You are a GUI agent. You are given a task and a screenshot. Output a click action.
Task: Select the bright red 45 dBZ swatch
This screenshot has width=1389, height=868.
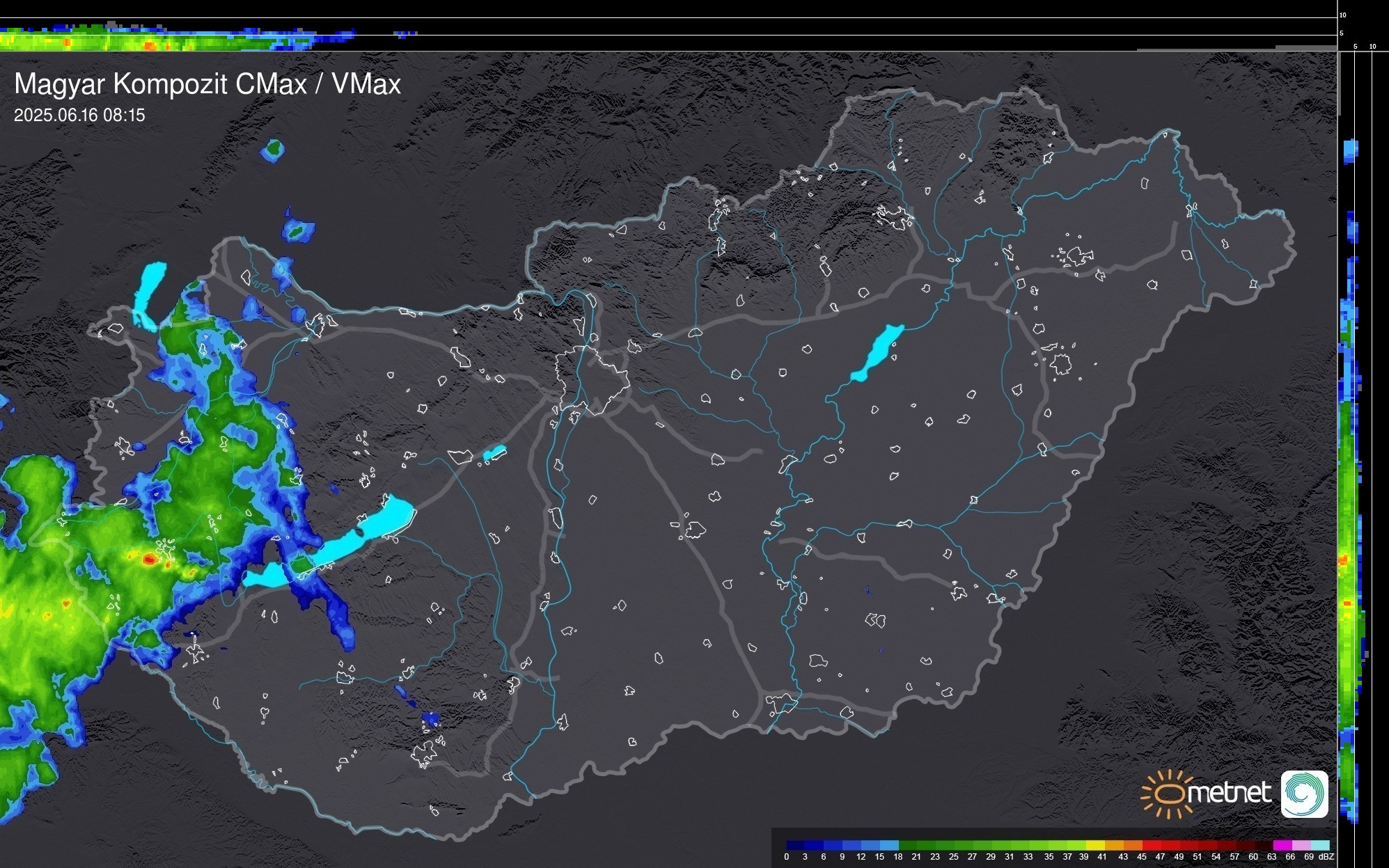tap(1152, 845)
